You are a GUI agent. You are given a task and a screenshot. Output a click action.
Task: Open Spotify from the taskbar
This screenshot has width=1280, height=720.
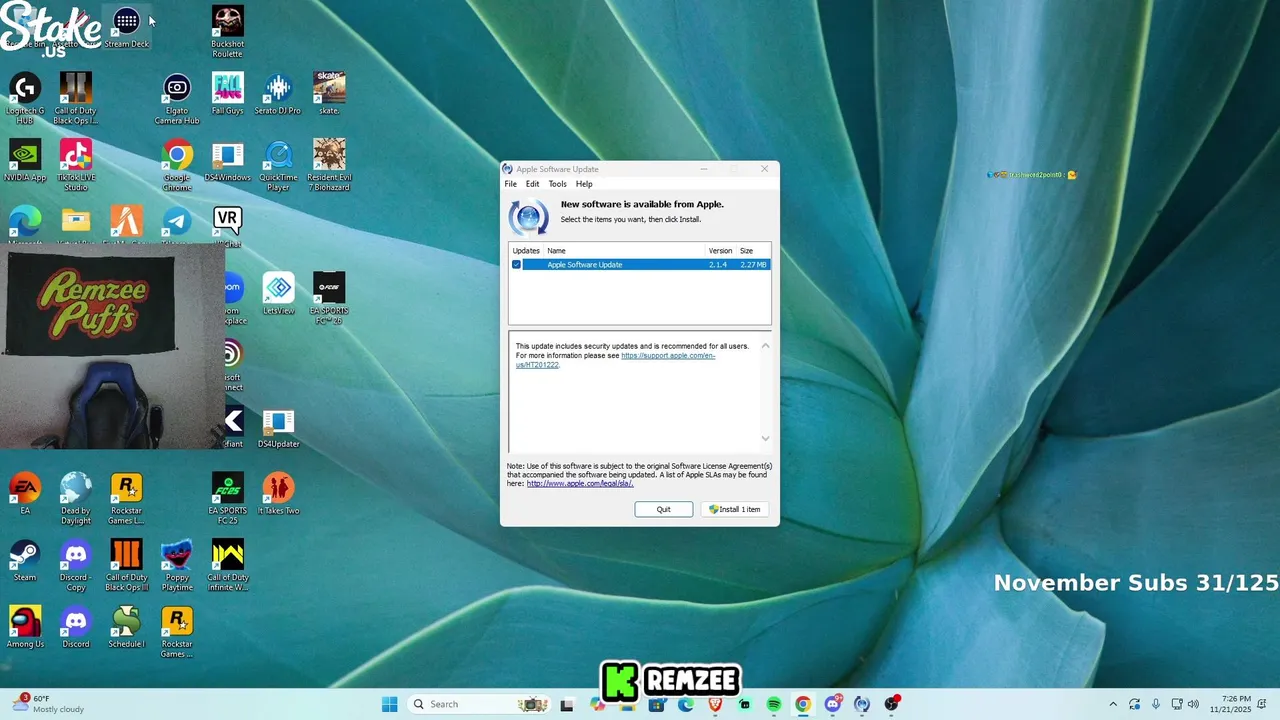click(774, 704)
